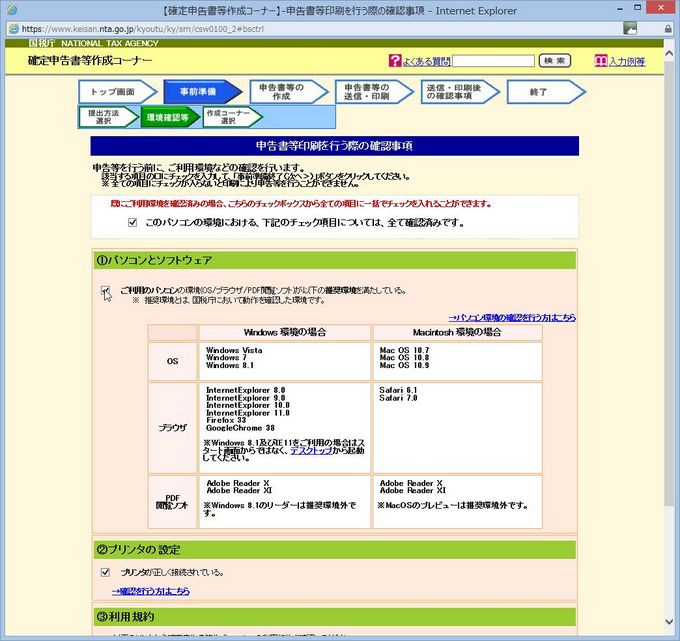This screenshot has width=680, height=641.
Task: Click the page favicon beside the URL
Action: point(11,29)
